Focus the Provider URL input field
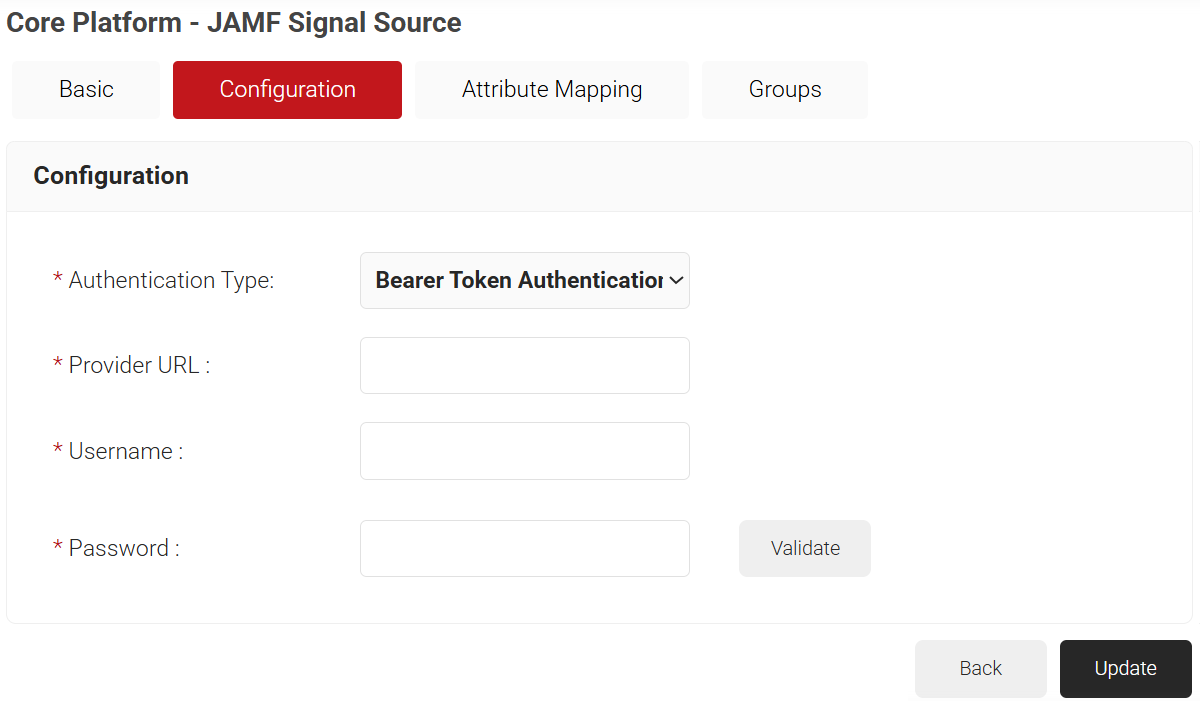Screen dimensions: 1200x709 point(525,366)
